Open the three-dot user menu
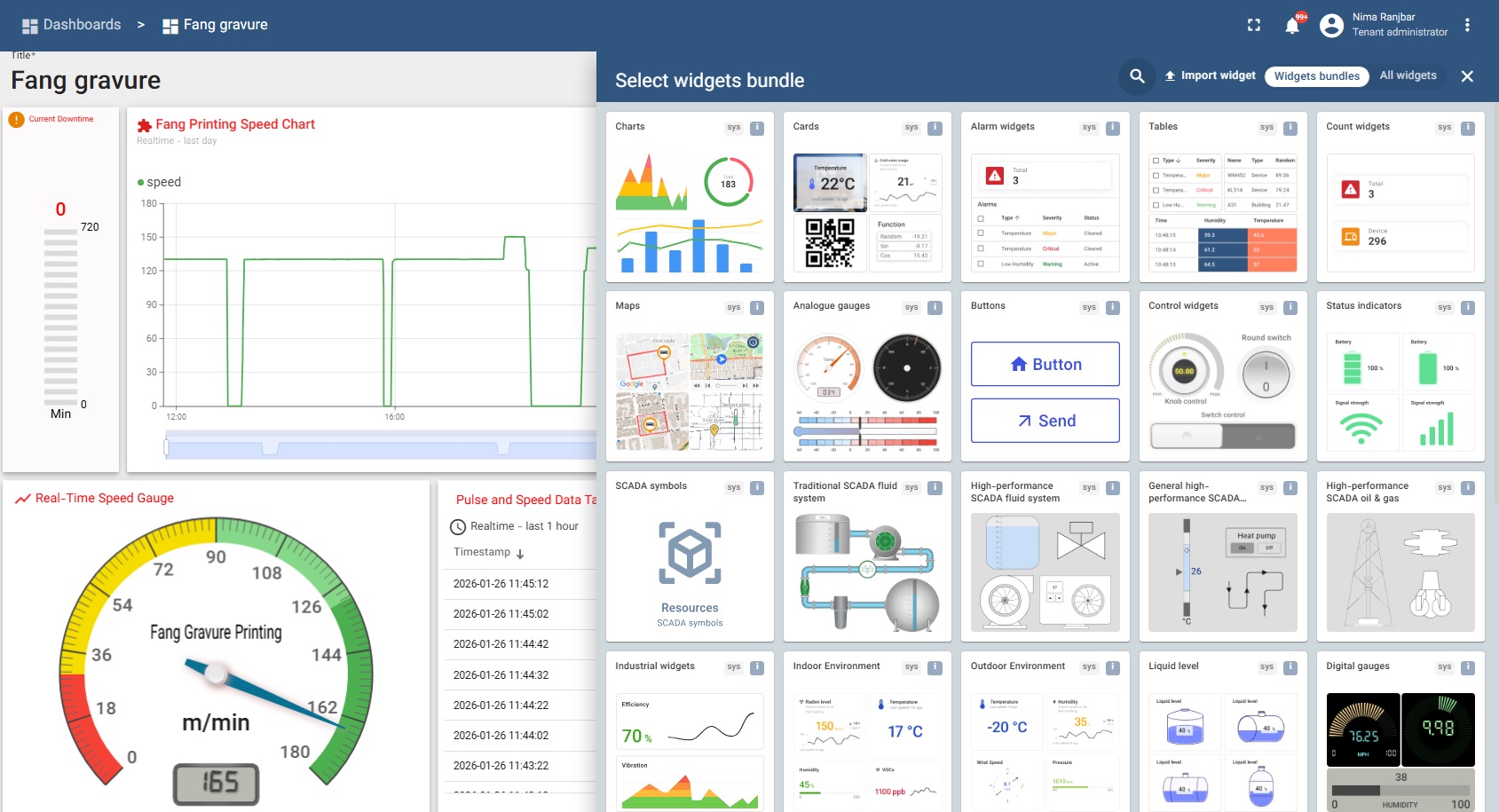Viewport: 1499px width, 812px height. tap(1467, 26)
